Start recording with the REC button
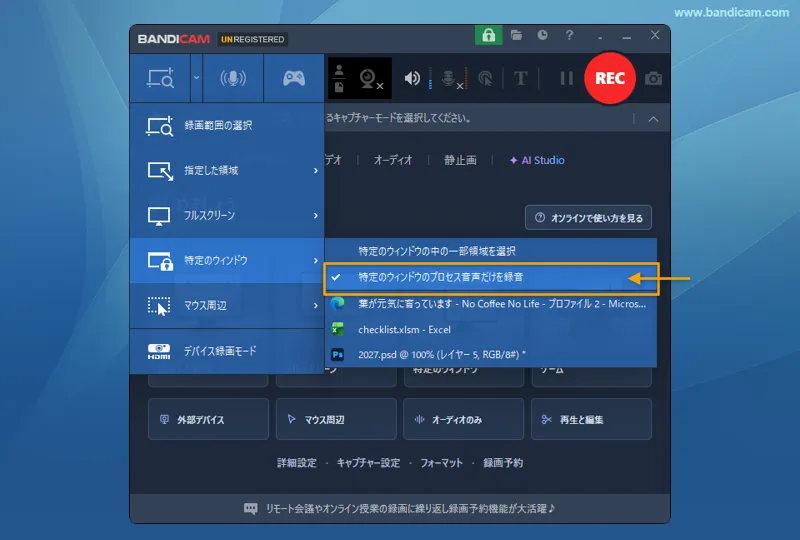Screen dimensions: 800x540 pyautogui.click(x=610, y=78)
